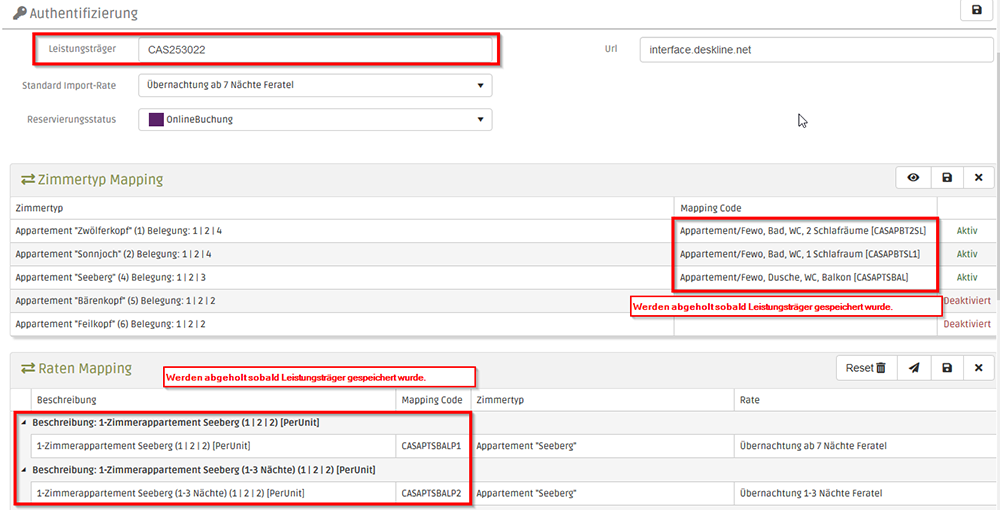Toggle Deaktiviert status for Appartement Bärenkopf

[x=966, y=301]
